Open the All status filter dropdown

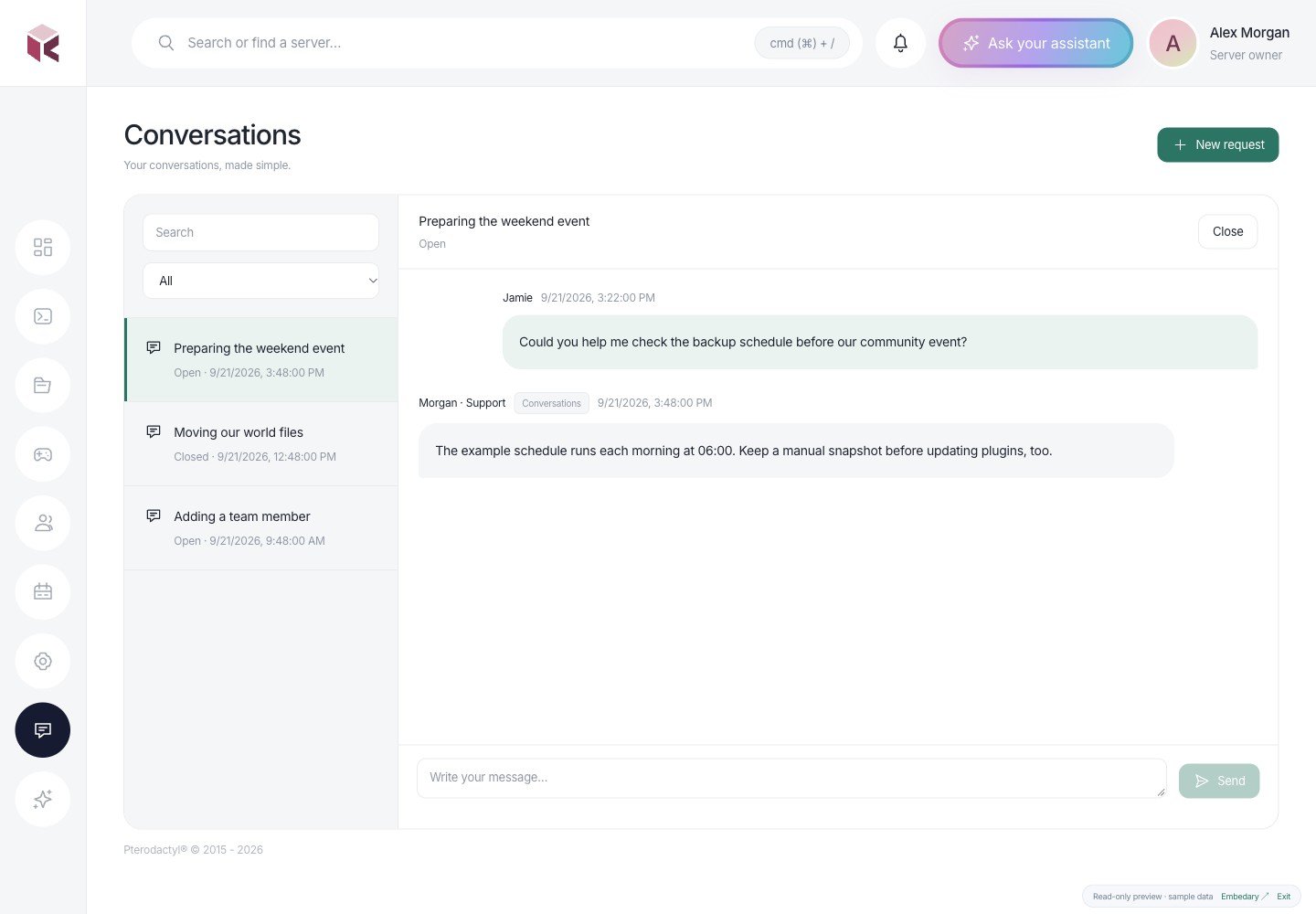tap(260, 281)
